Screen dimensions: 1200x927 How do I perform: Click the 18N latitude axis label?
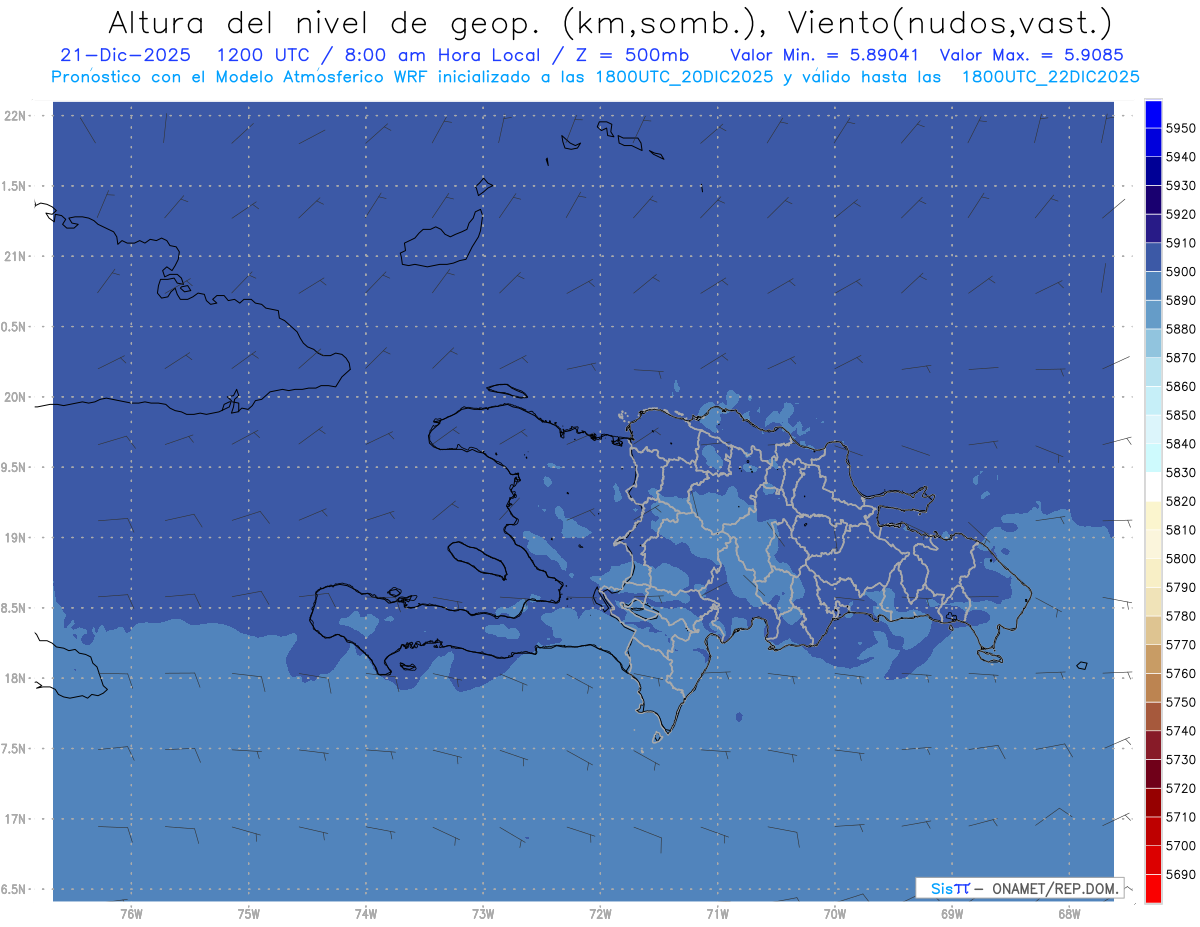click(x=16, y=678)
